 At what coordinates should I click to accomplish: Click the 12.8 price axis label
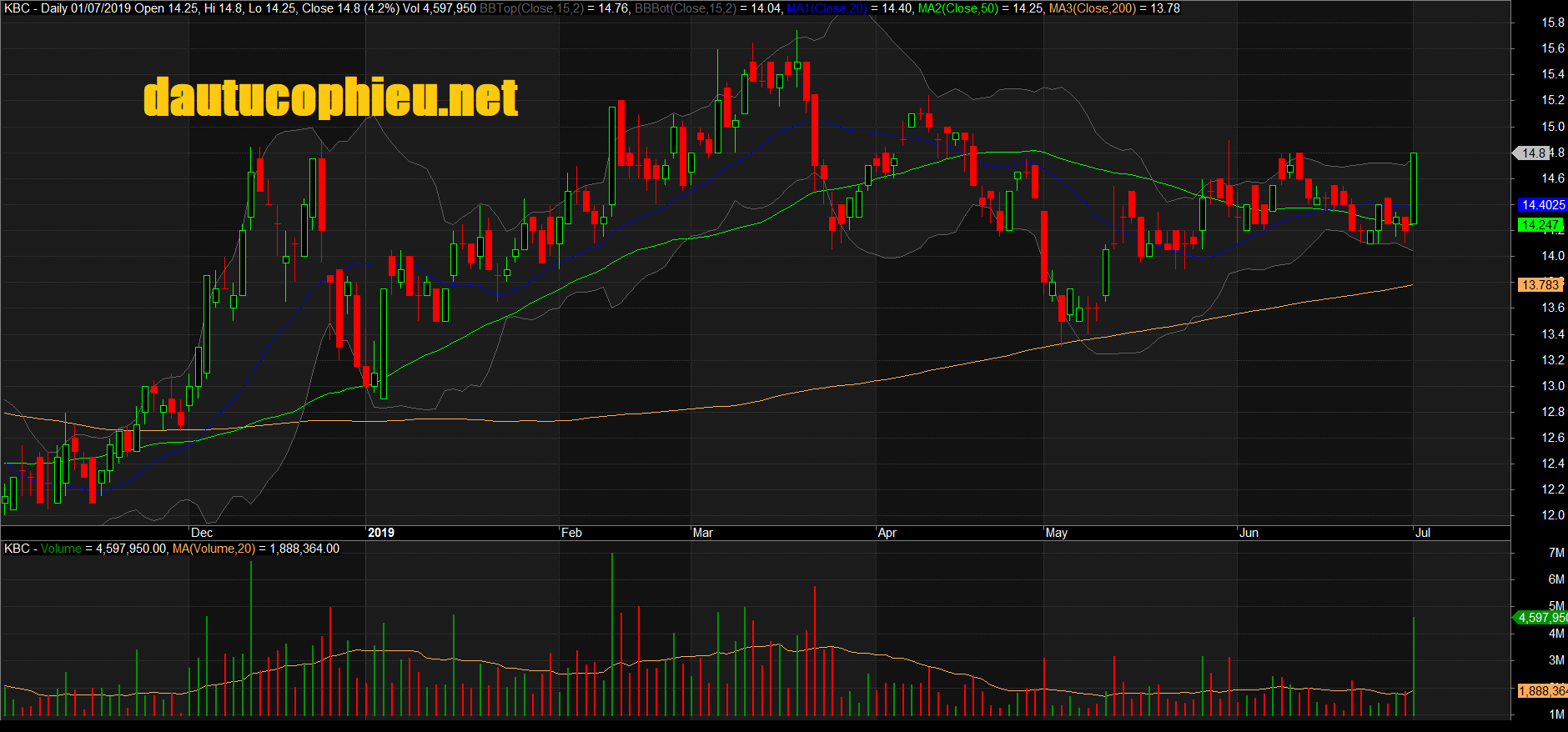click(x=1553, y=412)
